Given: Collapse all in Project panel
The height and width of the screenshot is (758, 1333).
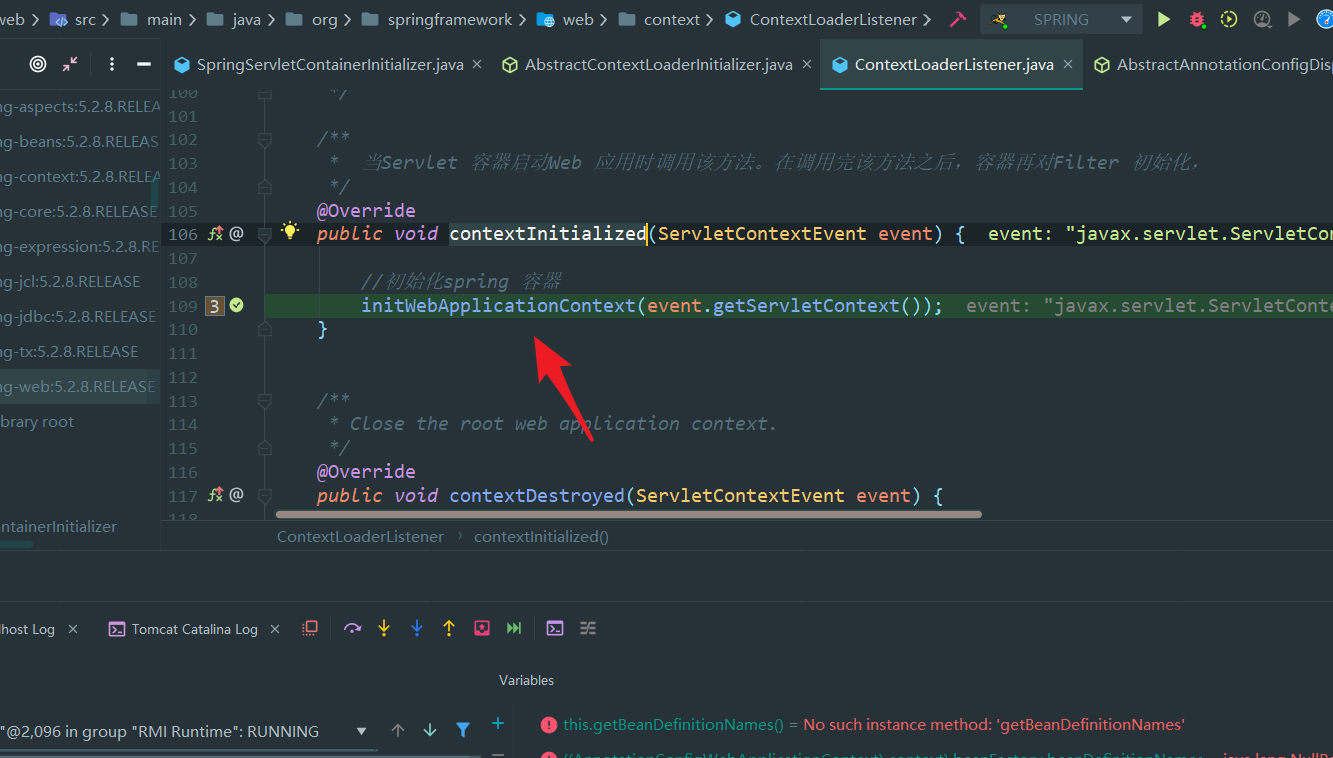Looking at the screenshot, I should tap(70, 64).
